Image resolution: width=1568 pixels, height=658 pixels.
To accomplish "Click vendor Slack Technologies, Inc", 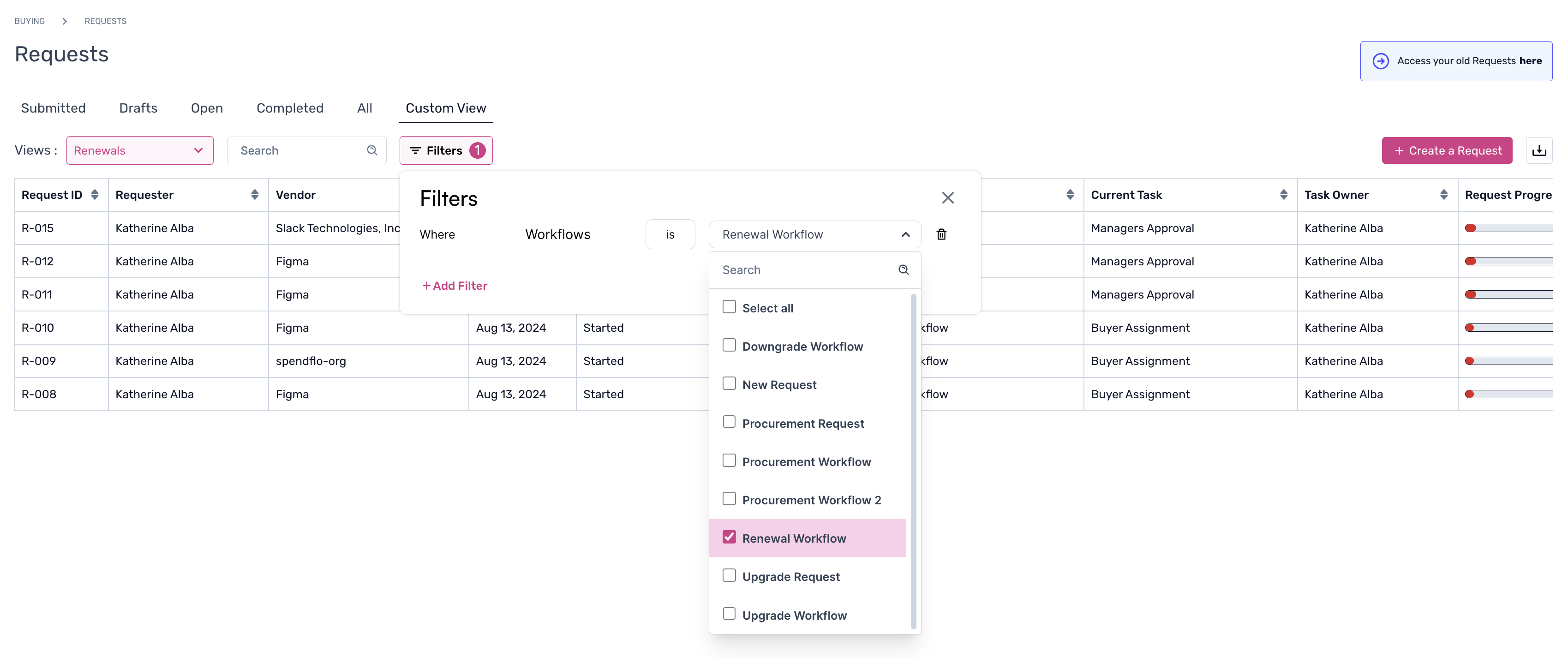I will coord(338,228).
